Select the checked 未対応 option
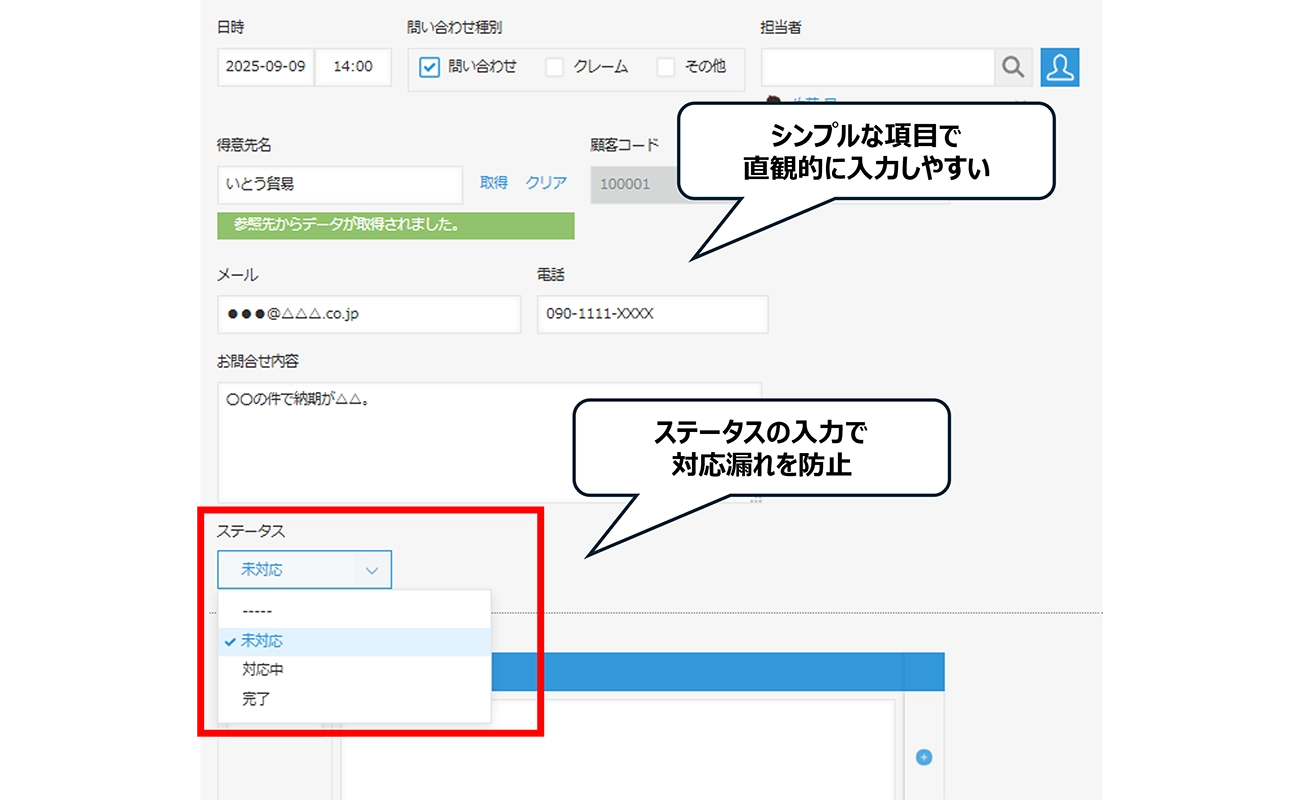The height and width of the screenshot is (800, 1300). (x=261, y=640)
